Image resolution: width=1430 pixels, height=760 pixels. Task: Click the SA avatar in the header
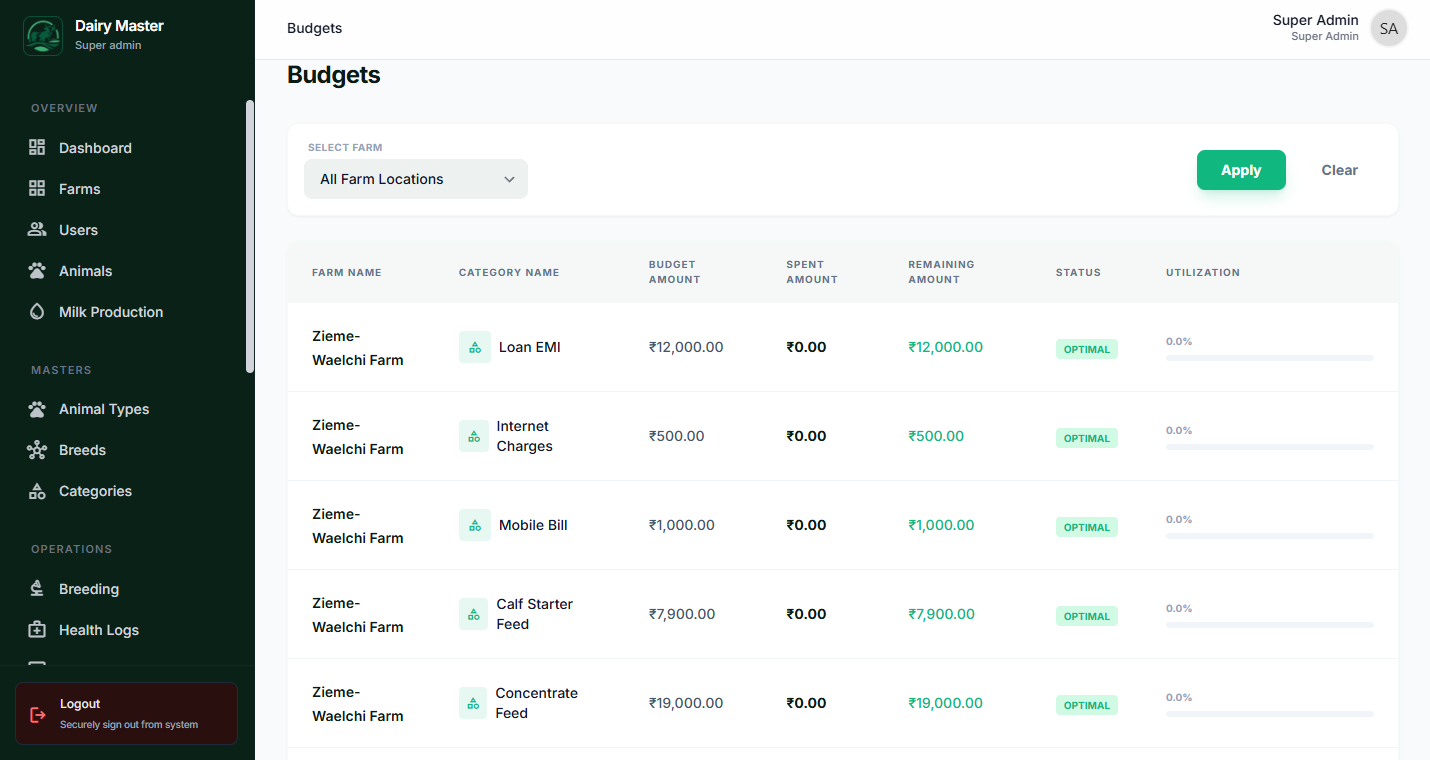tap(1388, 28)
